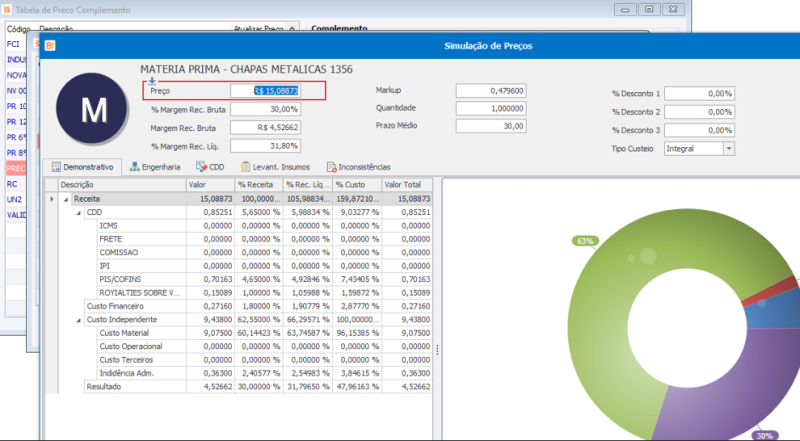The height and width of the screenshot is (441, 800).
Task: Sort by the % Receita column header
Action: (259, 185)
